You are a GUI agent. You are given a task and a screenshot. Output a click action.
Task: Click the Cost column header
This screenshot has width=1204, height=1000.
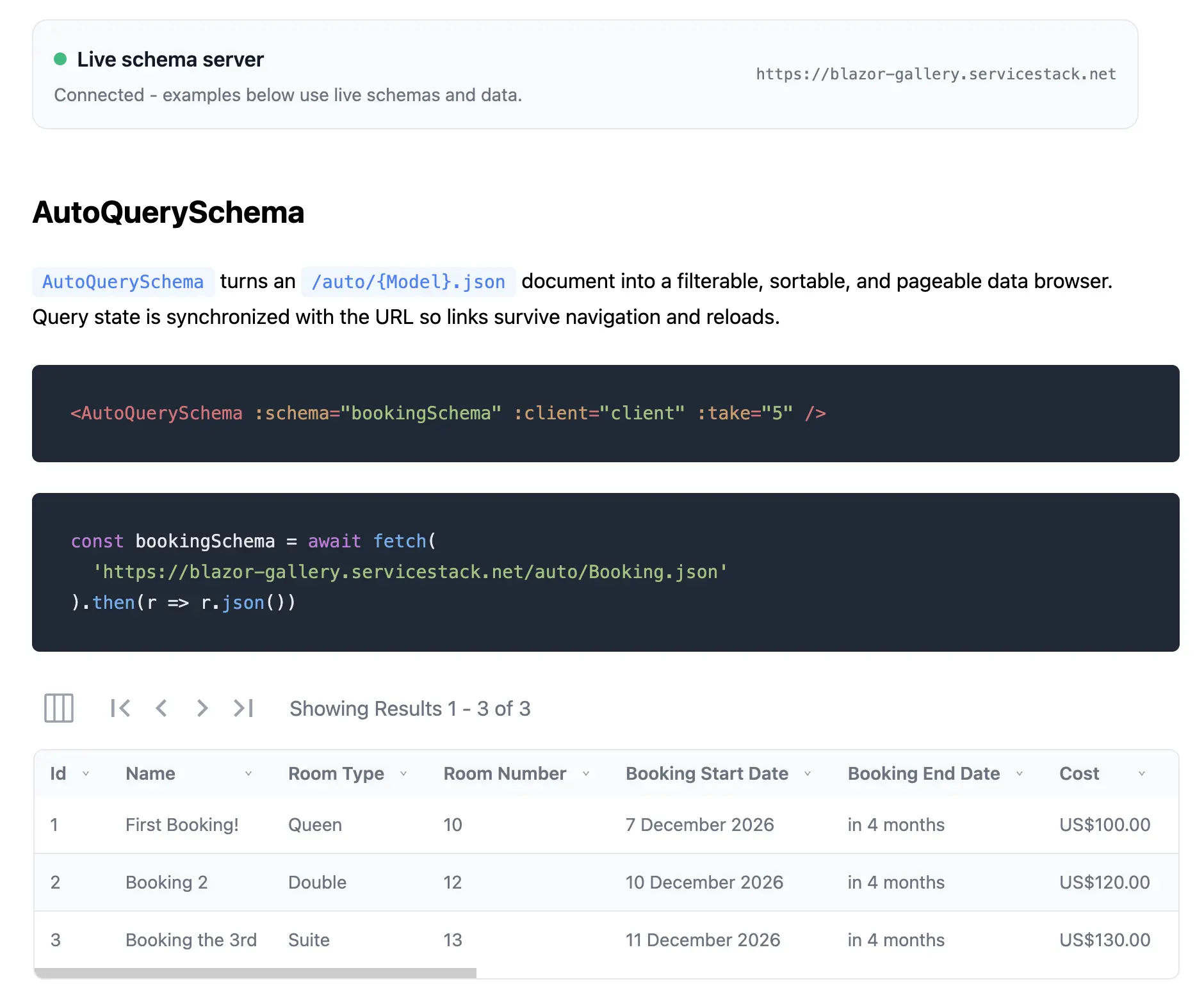1079,773
